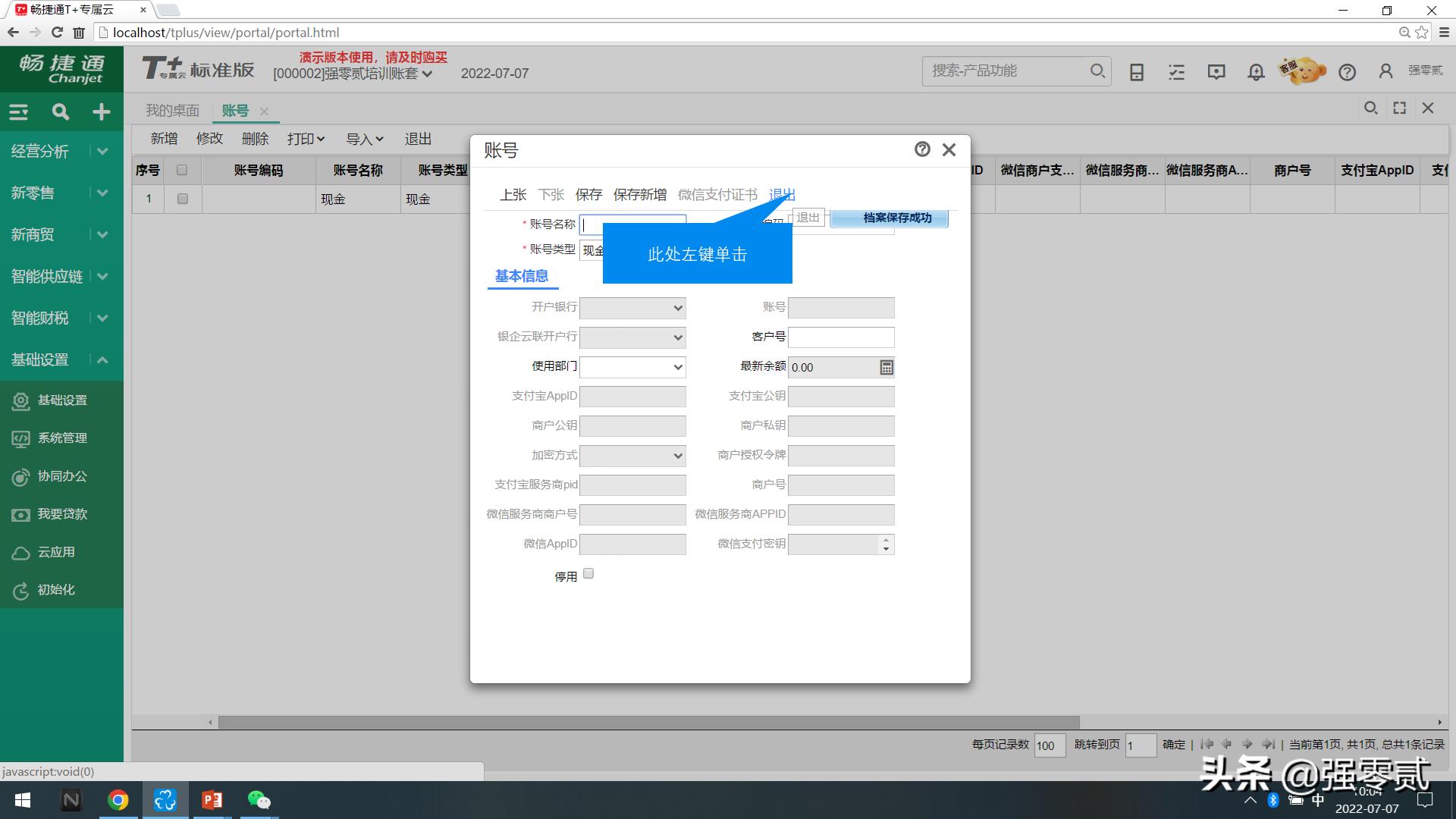Open the 开户银行 dropdown
This screenshot has height=819, width=1456.
tap(632, 308)
